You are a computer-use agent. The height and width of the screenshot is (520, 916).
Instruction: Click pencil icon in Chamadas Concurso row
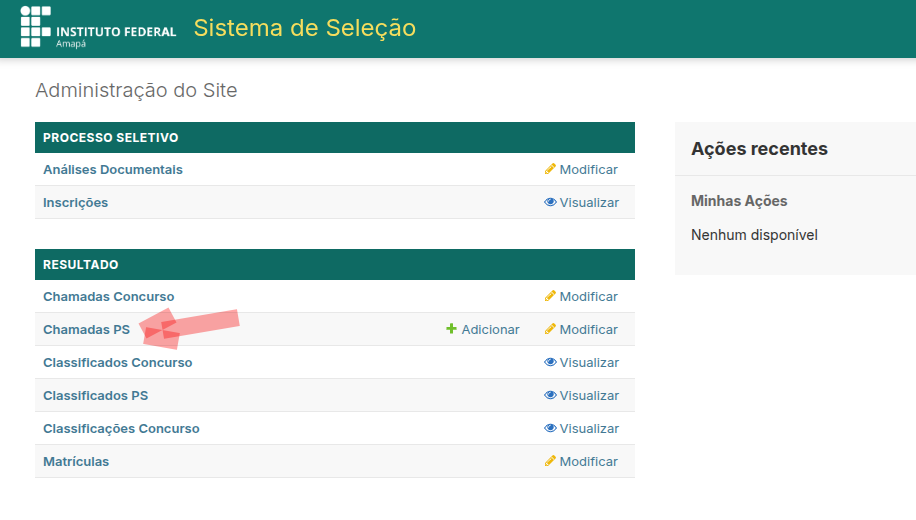550,296
